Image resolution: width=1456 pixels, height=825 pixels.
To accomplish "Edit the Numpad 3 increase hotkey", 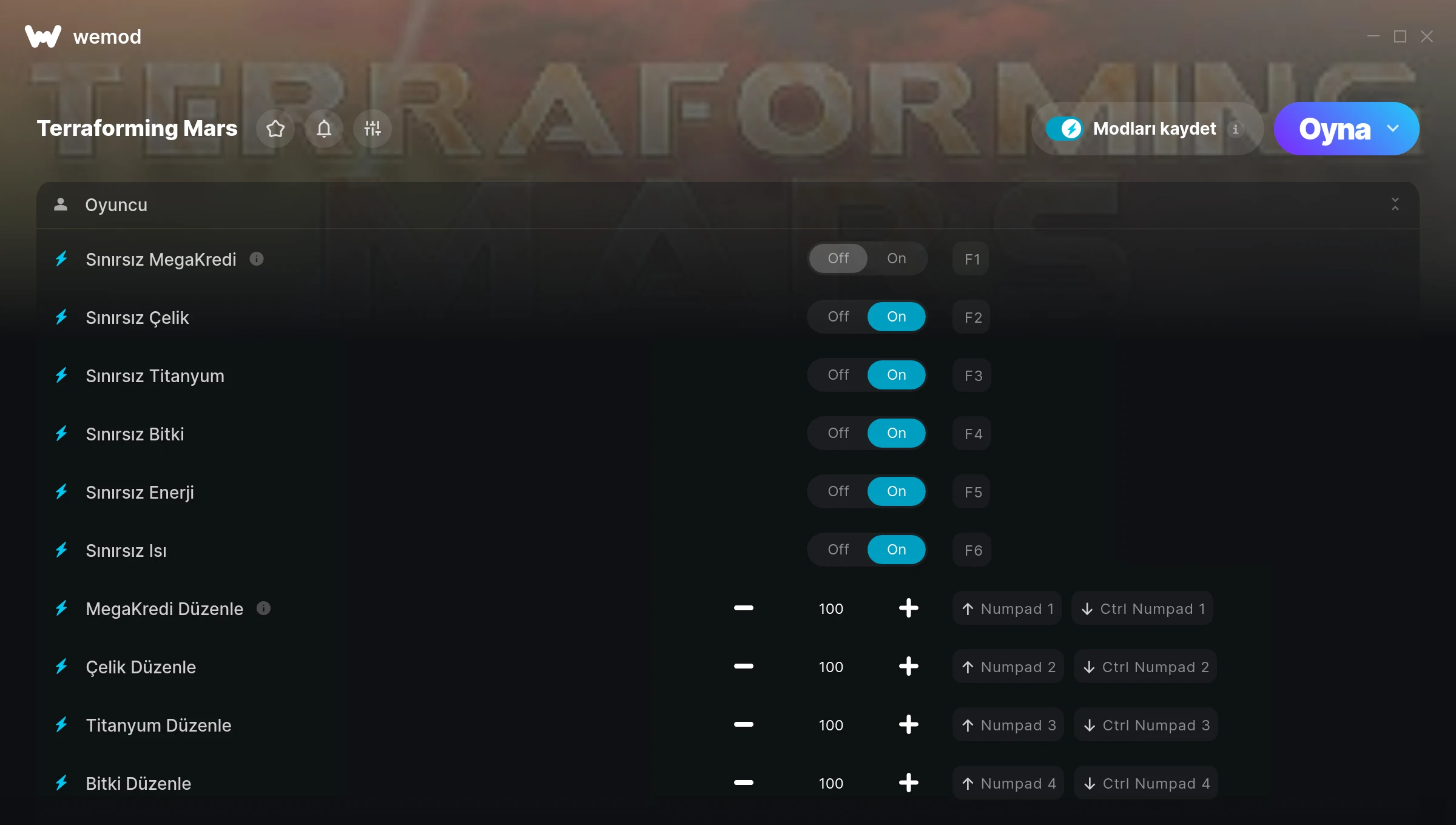I will point(1008,725).
